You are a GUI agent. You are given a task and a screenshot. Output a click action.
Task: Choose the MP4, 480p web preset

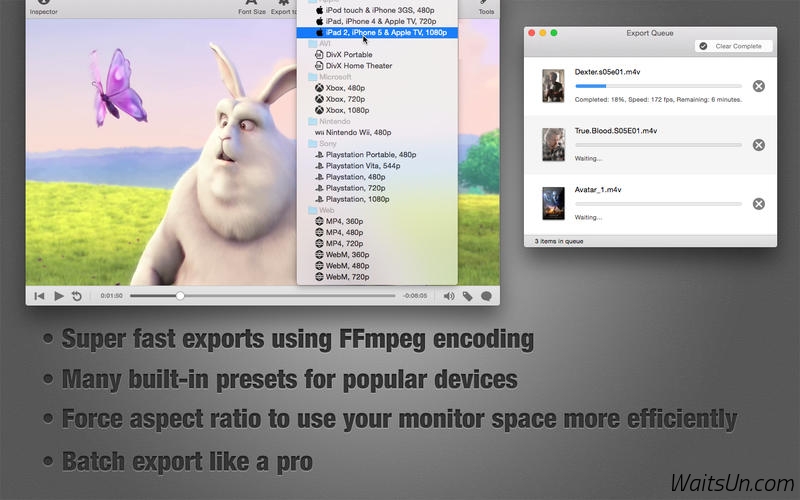[377, 233]
